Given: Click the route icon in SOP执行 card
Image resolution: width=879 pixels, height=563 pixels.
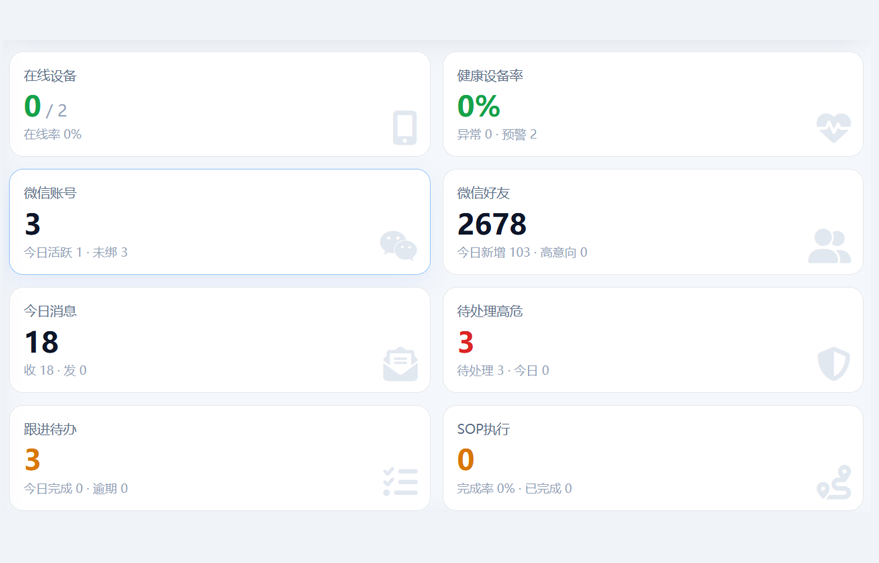Looking at the screenshot, I should [x=834, y=482].
